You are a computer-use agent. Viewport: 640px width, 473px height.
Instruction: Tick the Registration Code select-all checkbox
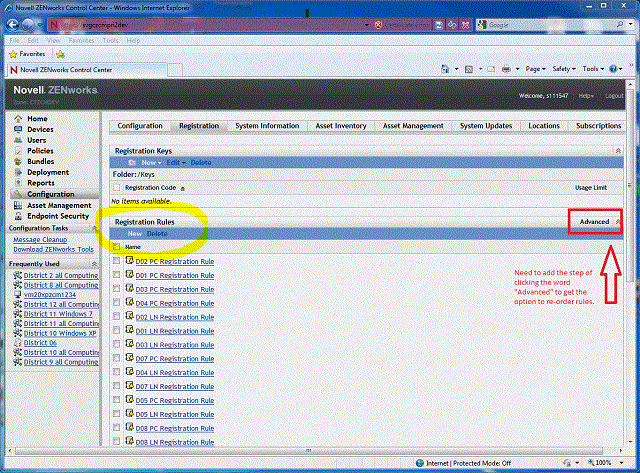[x=117, y=188]
